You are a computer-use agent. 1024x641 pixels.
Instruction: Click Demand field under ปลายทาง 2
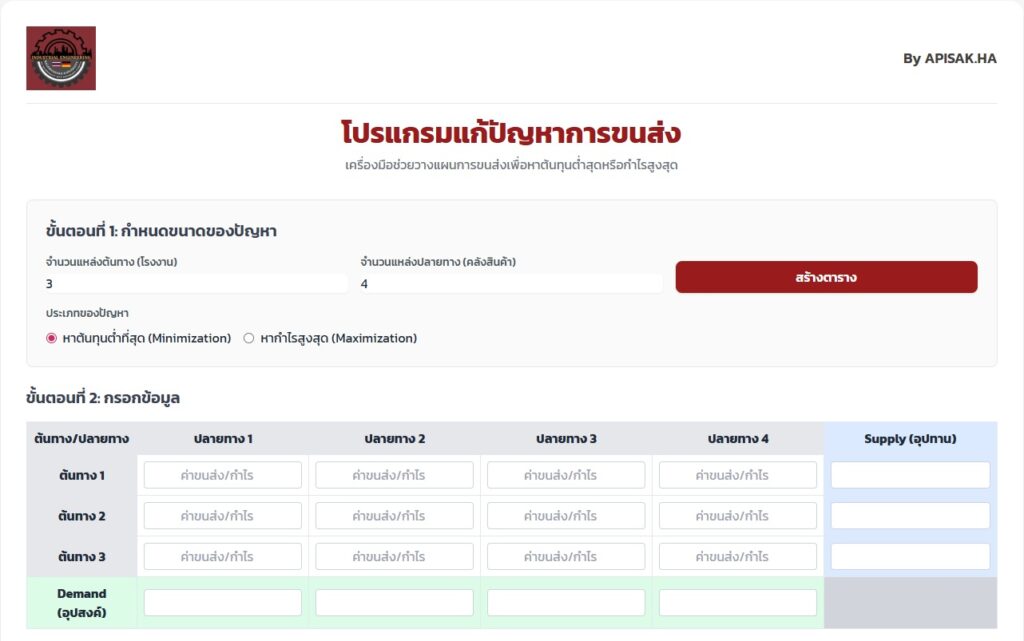[x=394, y=603]
